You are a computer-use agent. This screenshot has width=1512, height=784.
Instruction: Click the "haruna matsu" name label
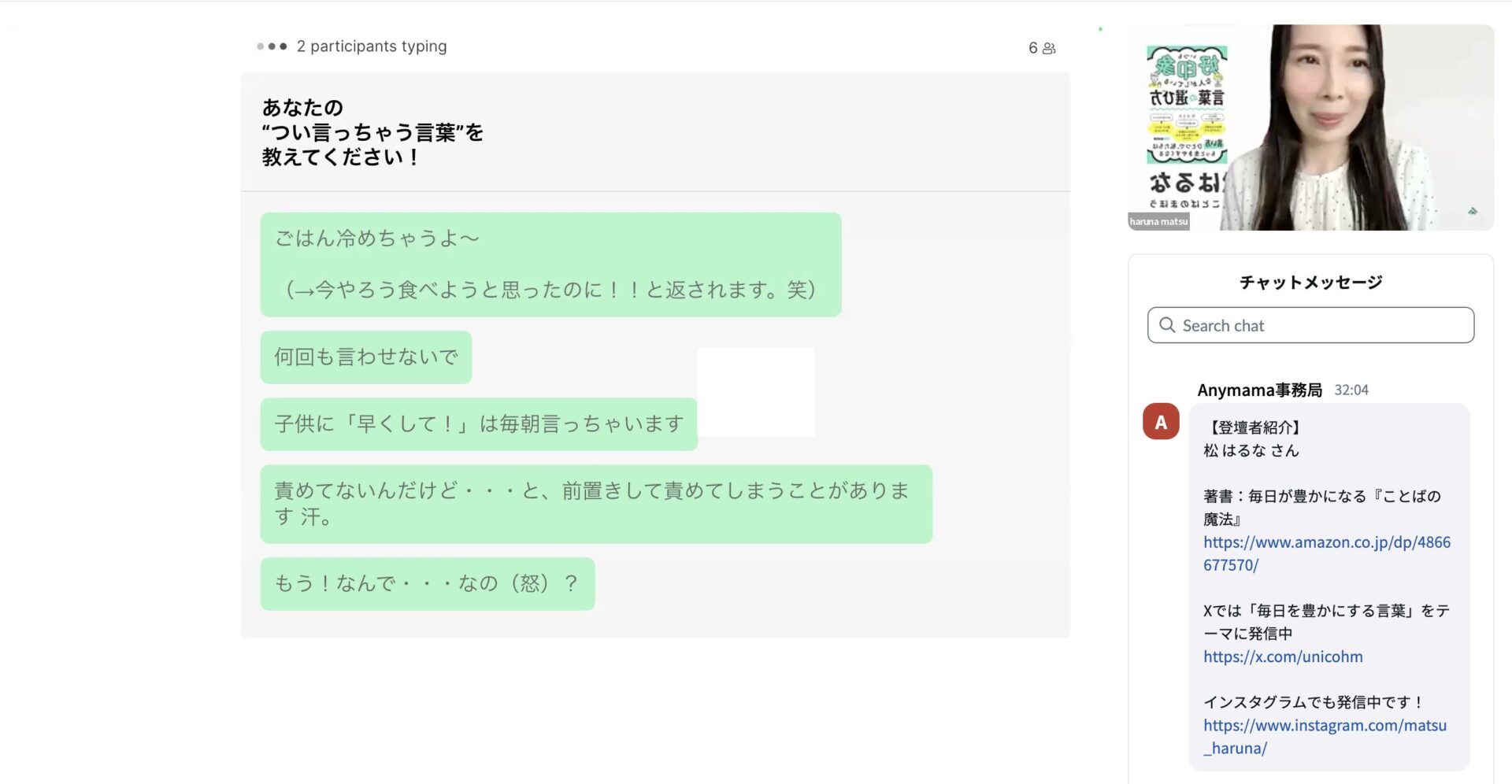(x=1158, y=222)
